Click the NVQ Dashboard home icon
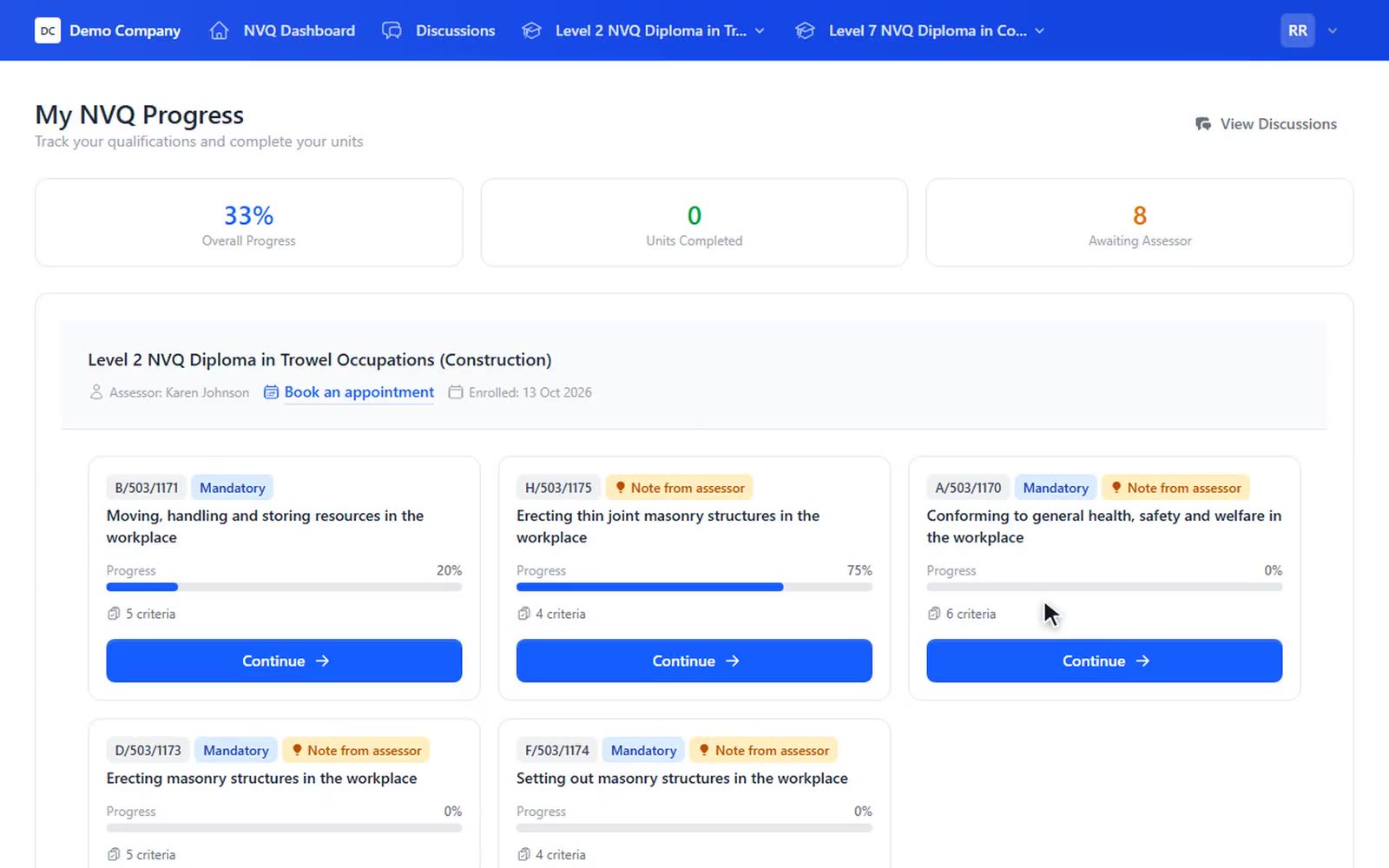The height and width of the screenshot is (868, 1389). tap(219, 30)
